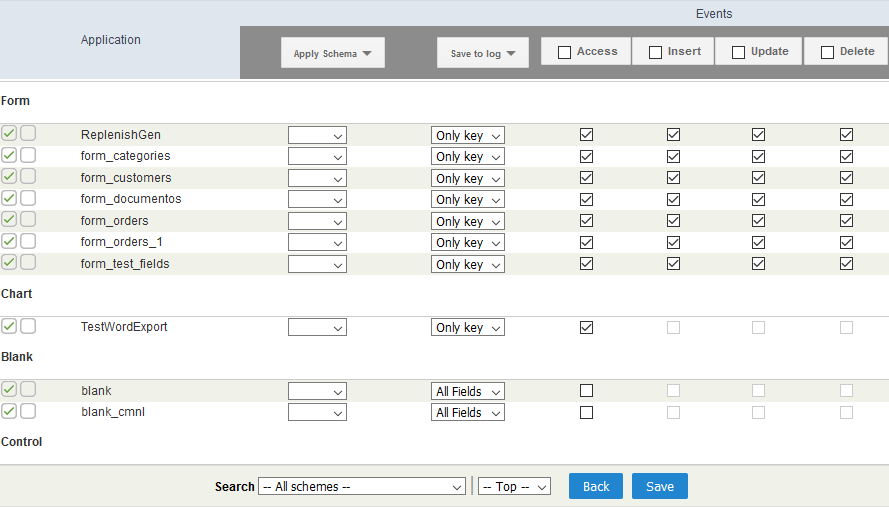Enable Access for blank_cmnl application

click(586, 412)
